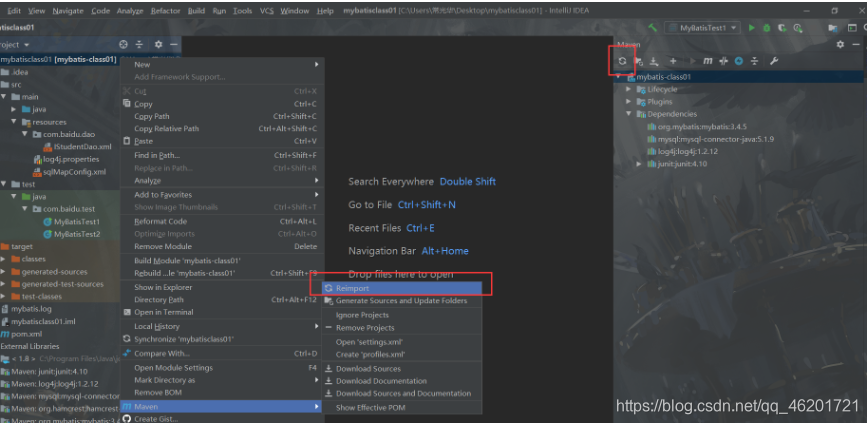Click Add Maven Projects plus icon

pos(673,61)
